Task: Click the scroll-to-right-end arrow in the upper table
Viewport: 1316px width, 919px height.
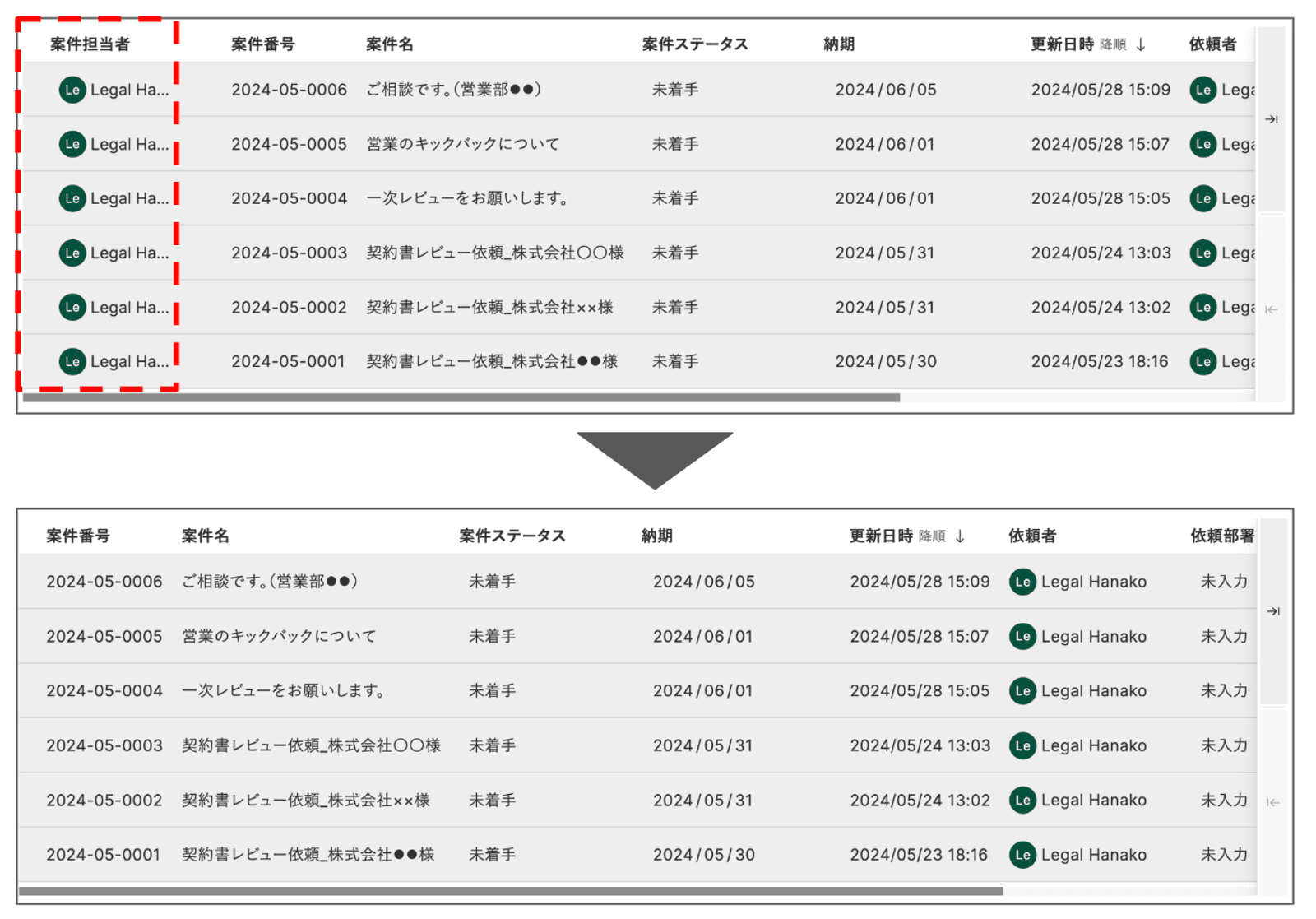Action: click(1272, 119)
